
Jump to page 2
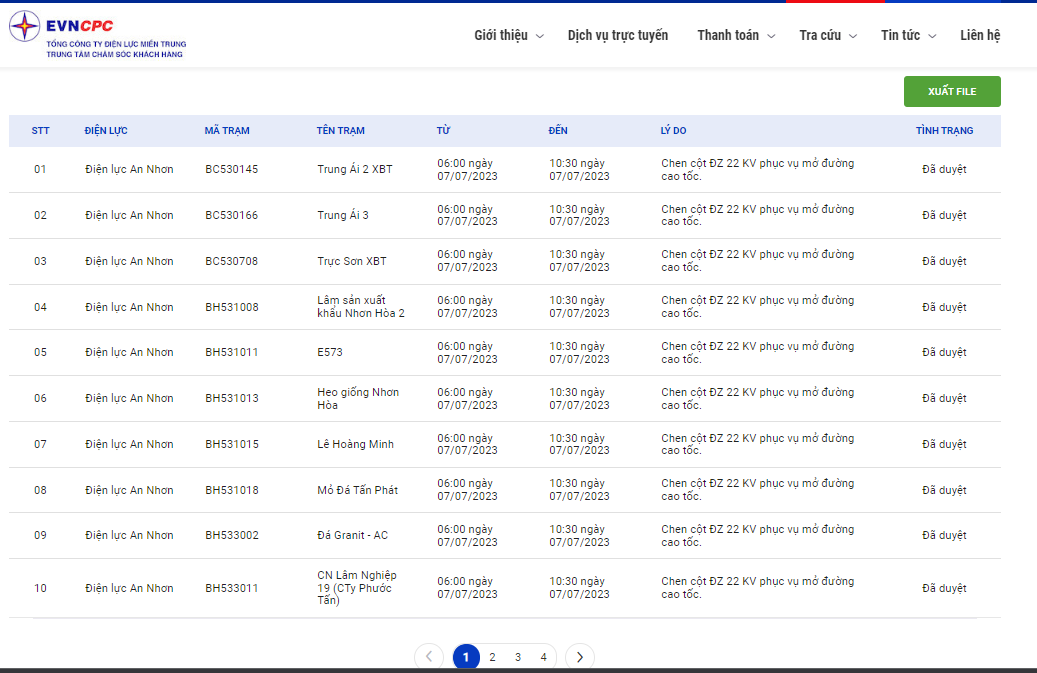point(492,657)
